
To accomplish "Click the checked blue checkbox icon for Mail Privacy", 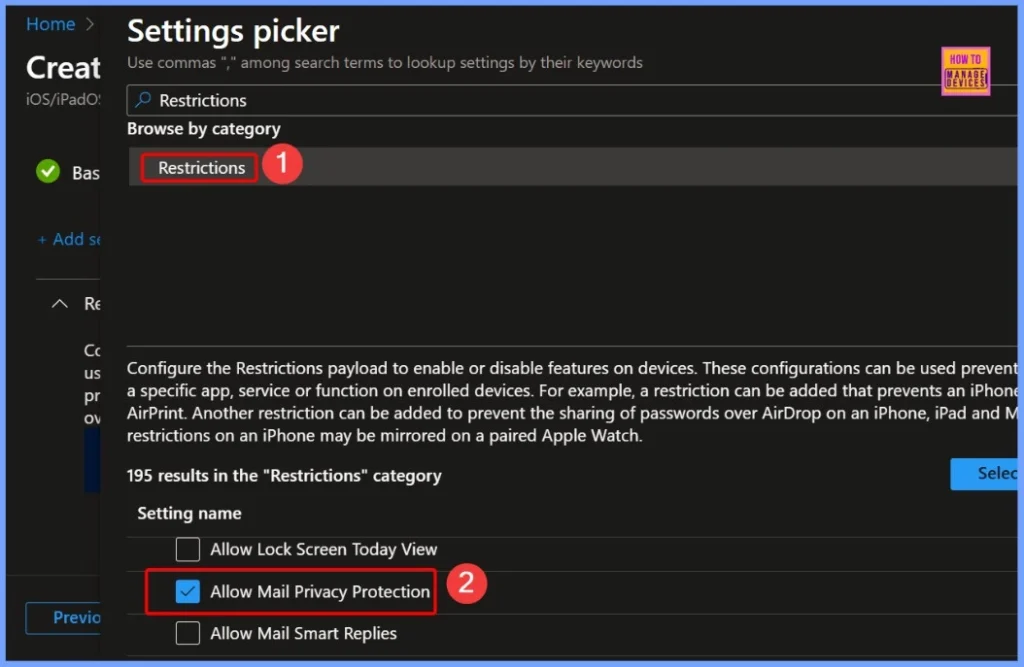I will (x=186, y=591).
